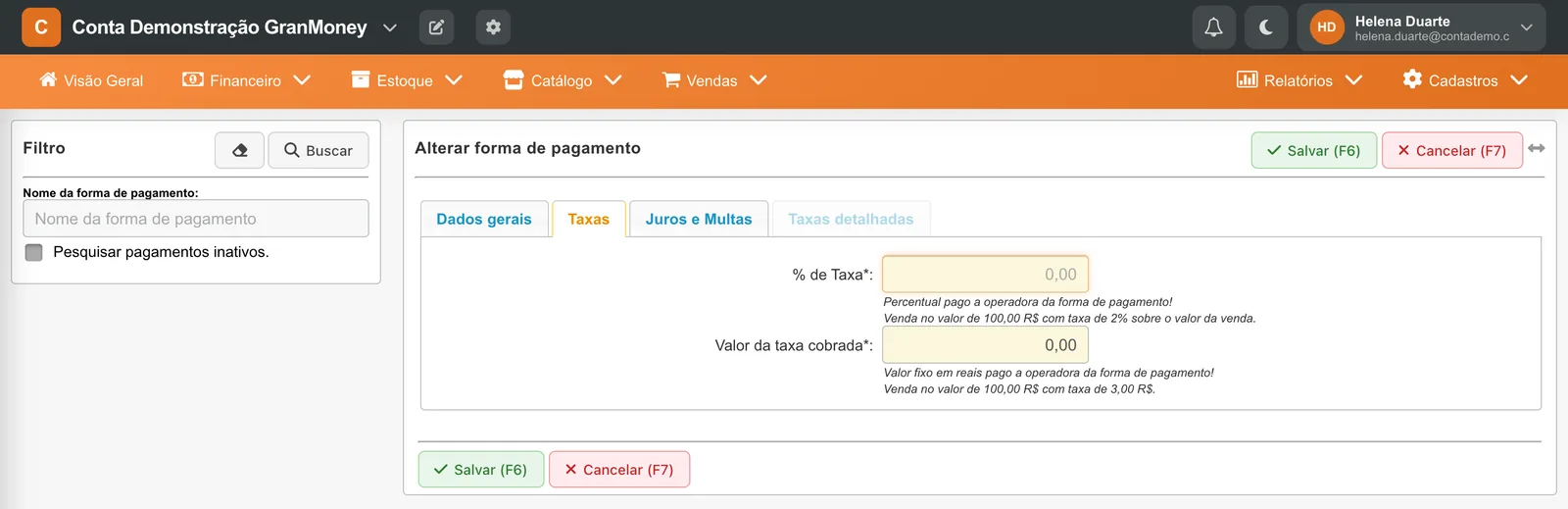The width and height of the screenshot is (1568, 509).
Task: Expand Estoque dropdown chevron
Action: 454,80
